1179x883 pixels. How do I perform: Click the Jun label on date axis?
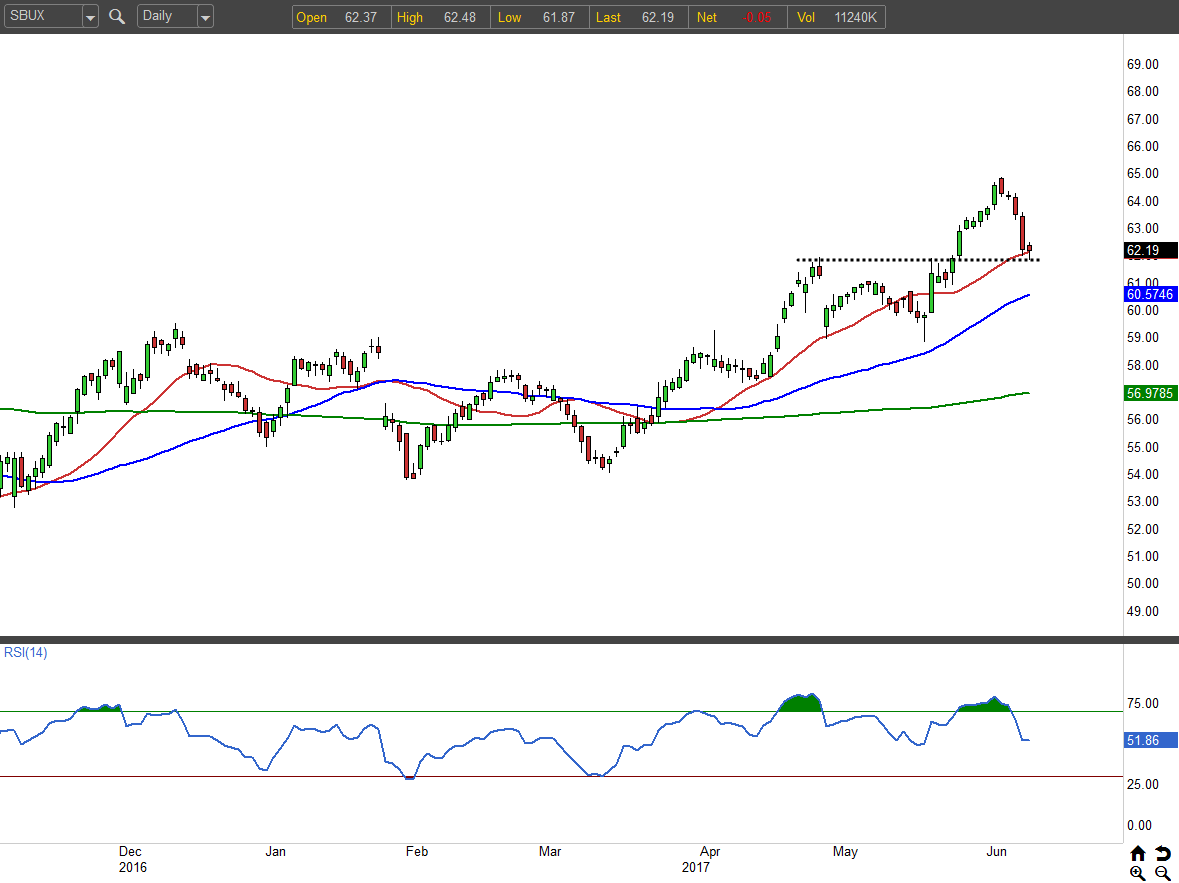[996, 852]
